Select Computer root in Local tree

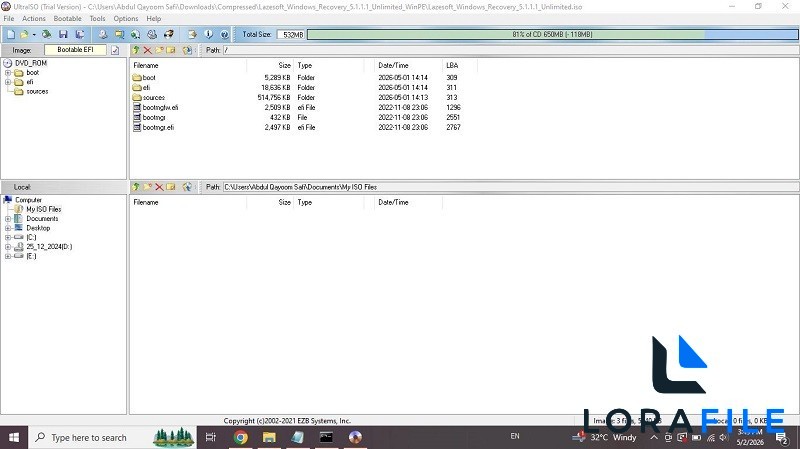28,200
